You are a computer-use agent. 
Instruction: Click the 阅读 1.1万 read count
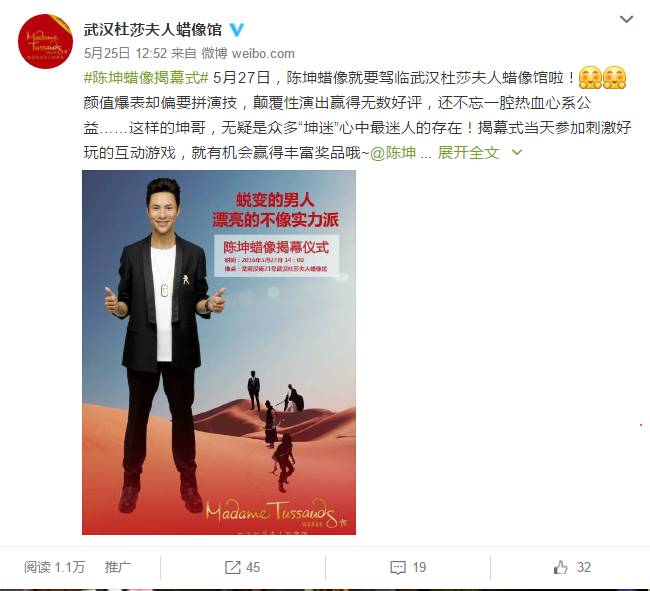coord(54,567)
